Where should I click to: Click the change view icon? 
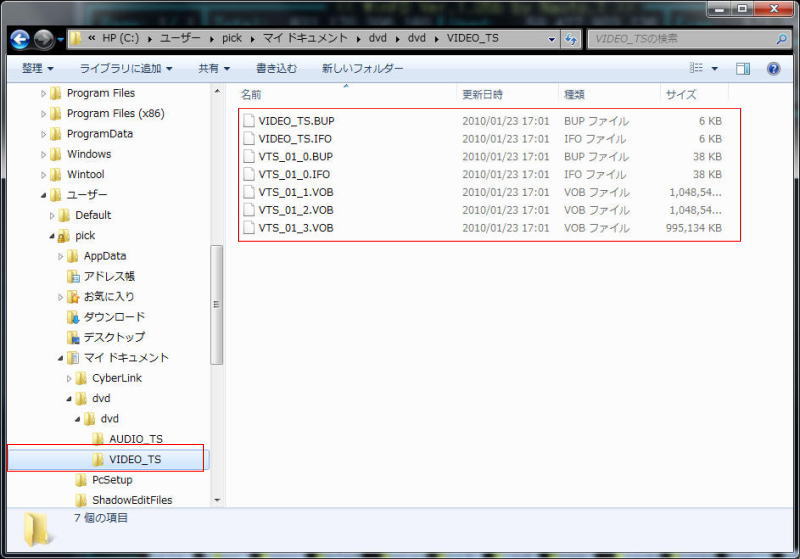pos(696,68)
